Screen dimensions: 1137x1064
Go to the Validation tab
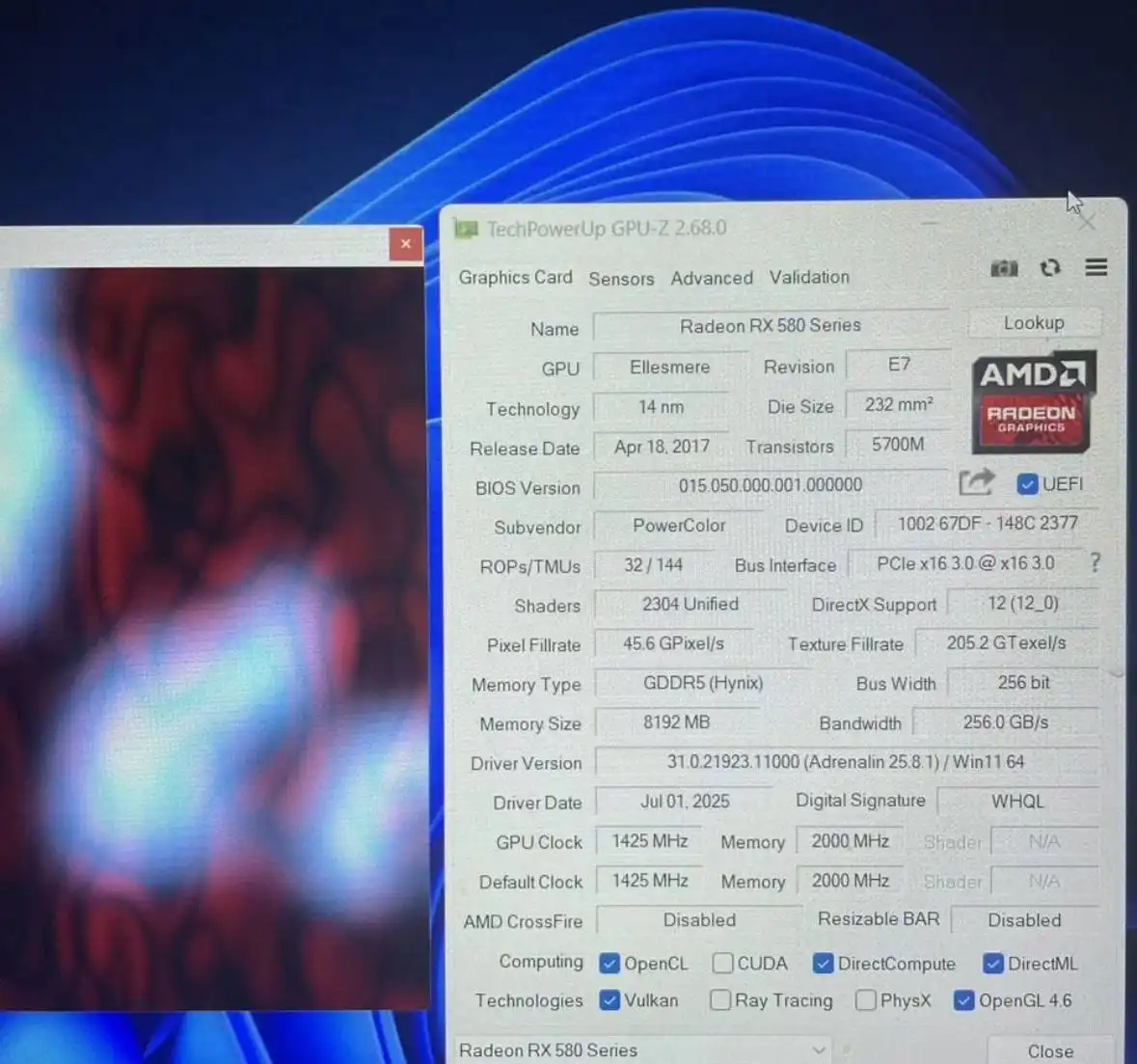pyautogui.click(x=809, y=277)
